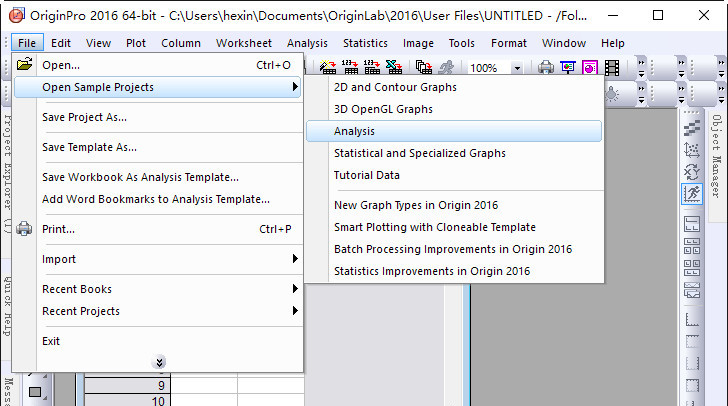Viewport: 728px width, 406px height.
Task: Expand the Recent Projects submenu
Action: pos(158,311)
